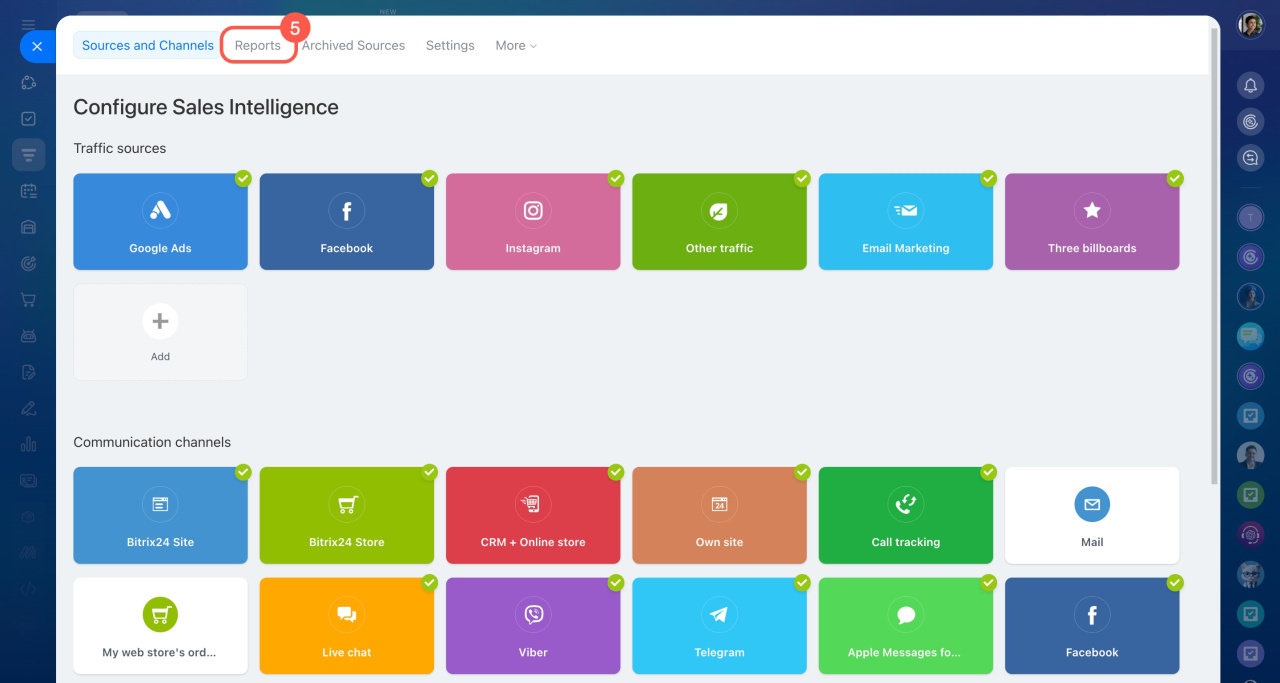1280x683 pixels.
Task: Open the teal chat bubble icon in the right sidebar
Action: pos(1250,336)
